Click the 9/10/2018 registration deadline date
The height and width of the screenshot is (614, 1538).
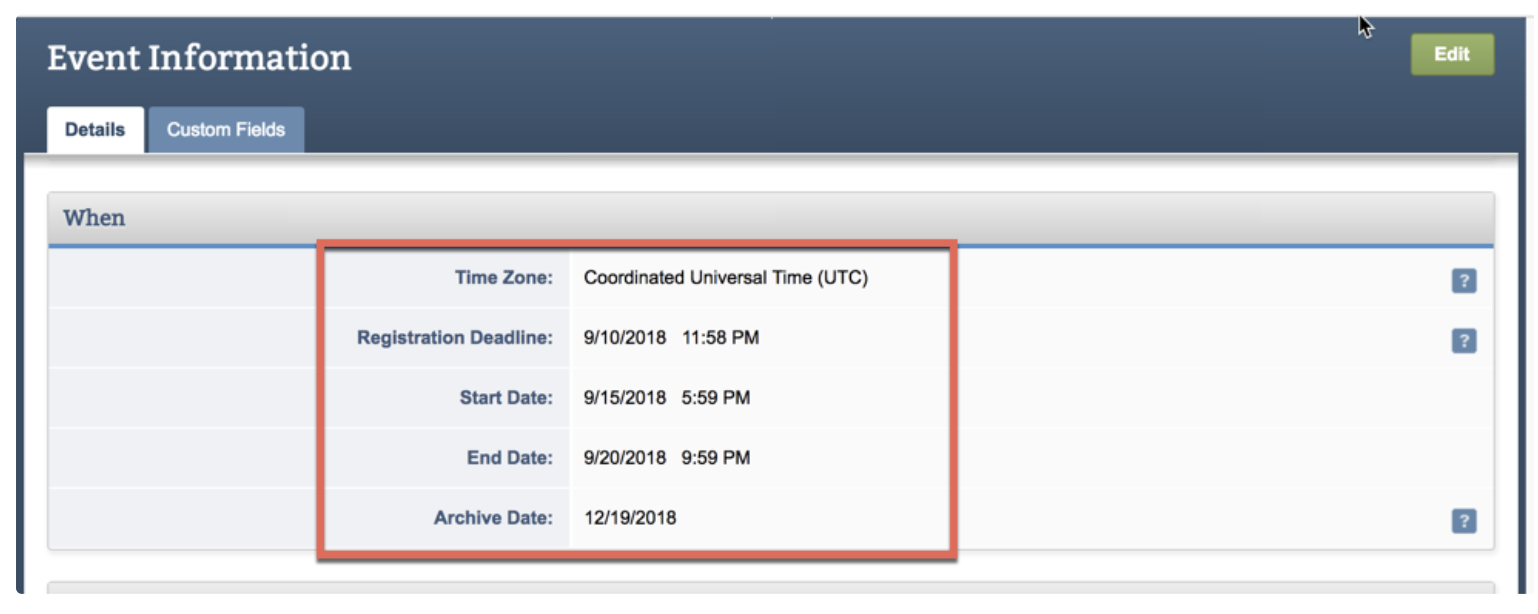pyautogui.click(x=624, y=338)
